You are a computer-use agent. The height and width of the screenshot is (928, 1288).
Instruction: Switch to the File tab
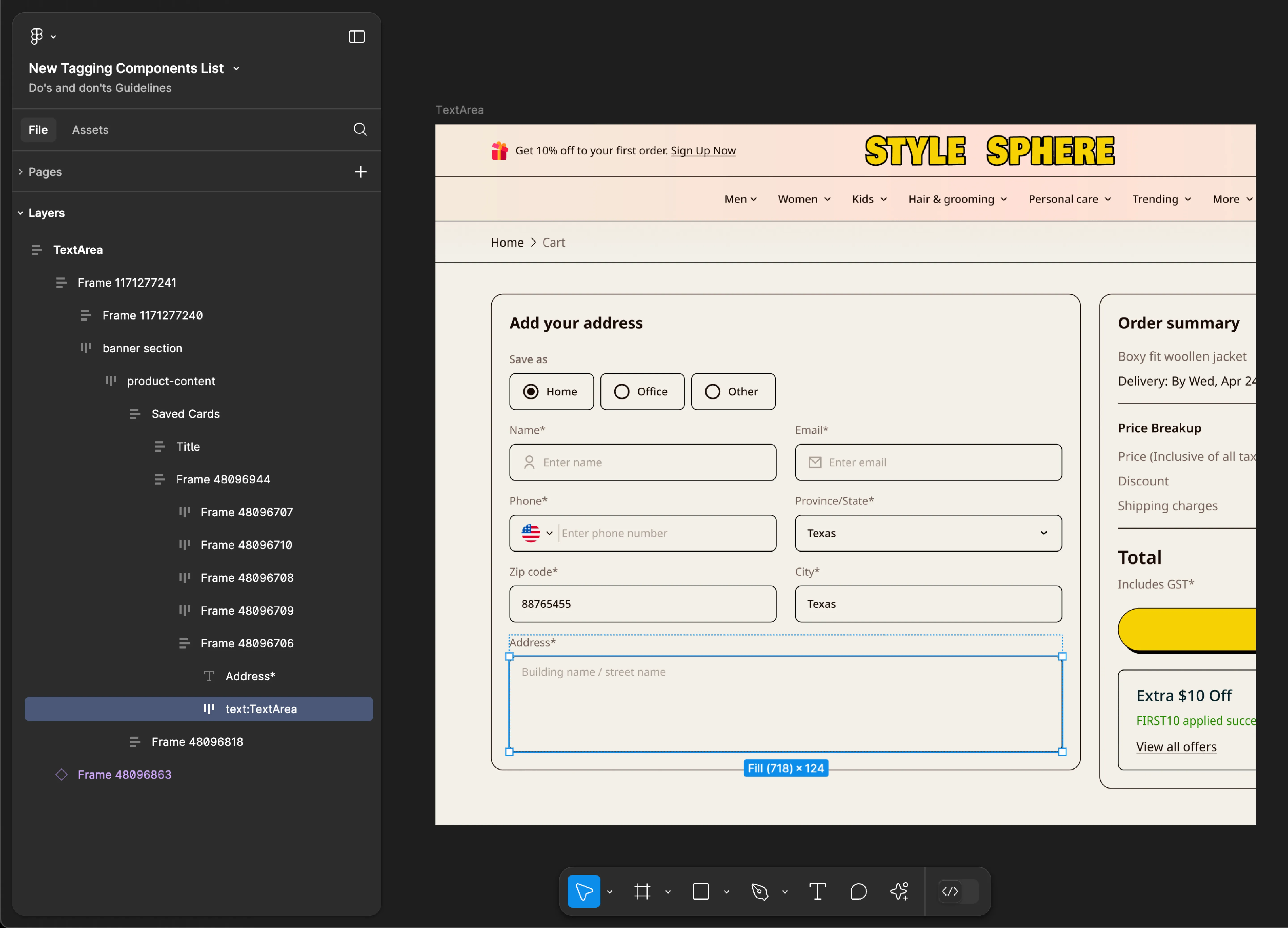38,130
